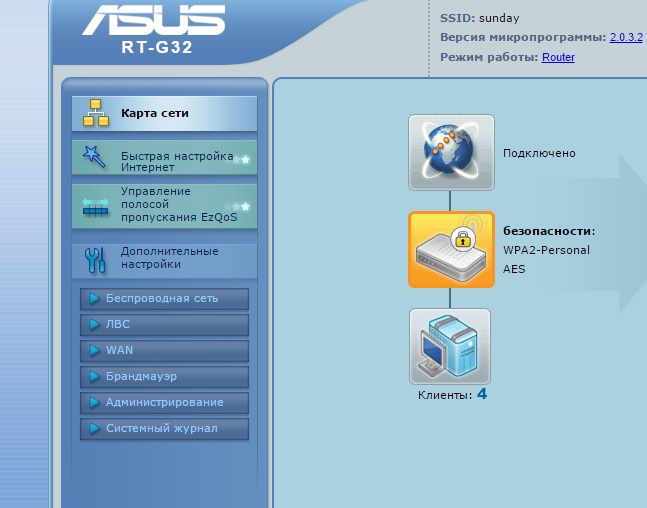
Task: Open the Системный журнал submenu label
Action: [x=162, y=428]
